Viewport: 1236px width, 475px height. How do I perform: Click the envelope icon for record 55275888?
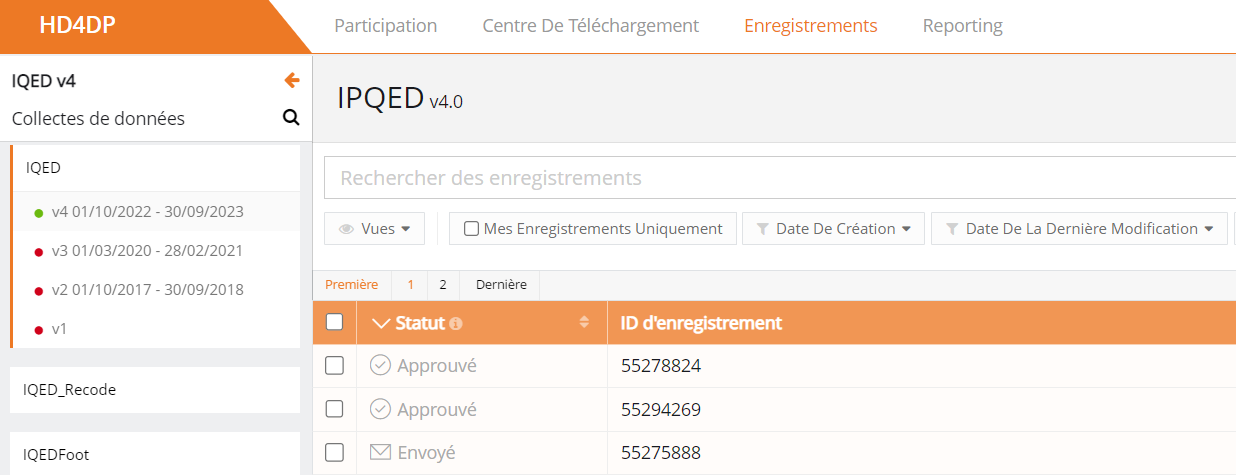[x=380, y=452]
